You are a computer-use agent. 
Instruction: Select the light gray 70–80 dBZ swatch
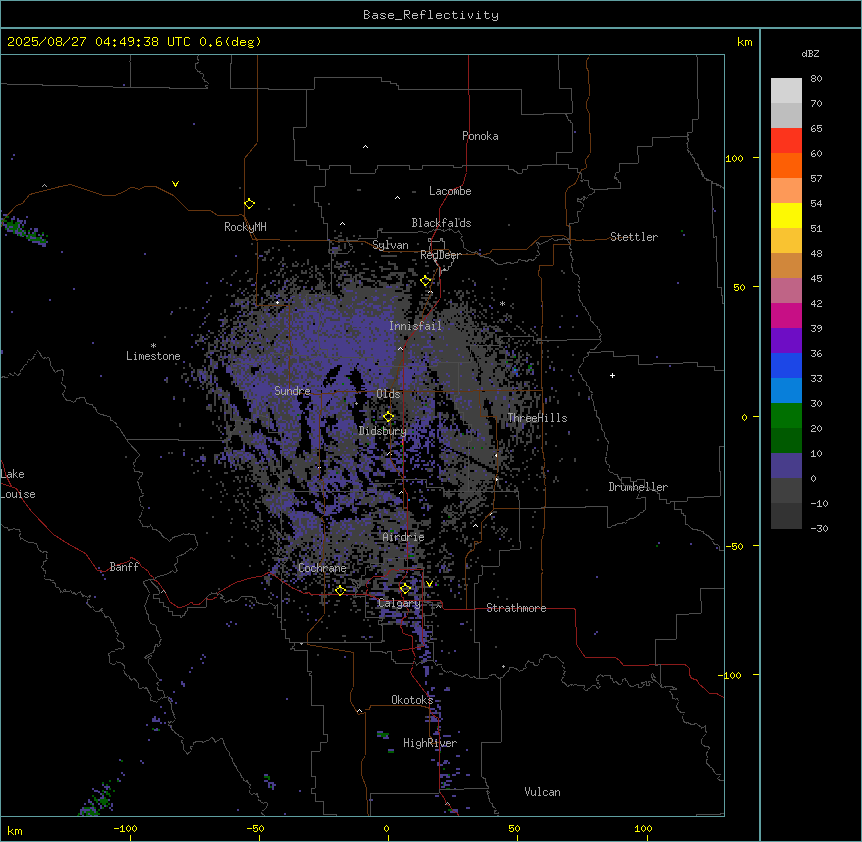(x=786, y=91)
